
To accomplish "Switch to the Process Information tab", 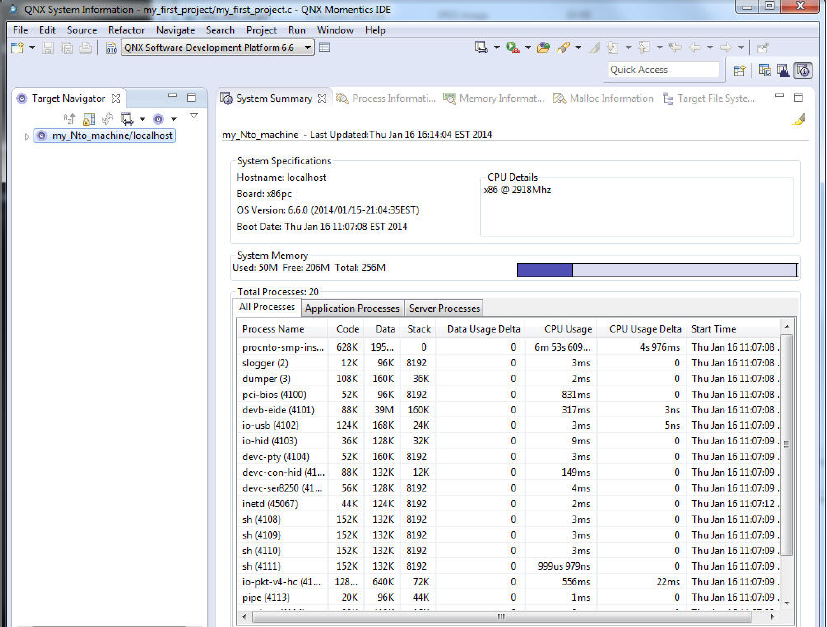I will (x=386, y=99).
